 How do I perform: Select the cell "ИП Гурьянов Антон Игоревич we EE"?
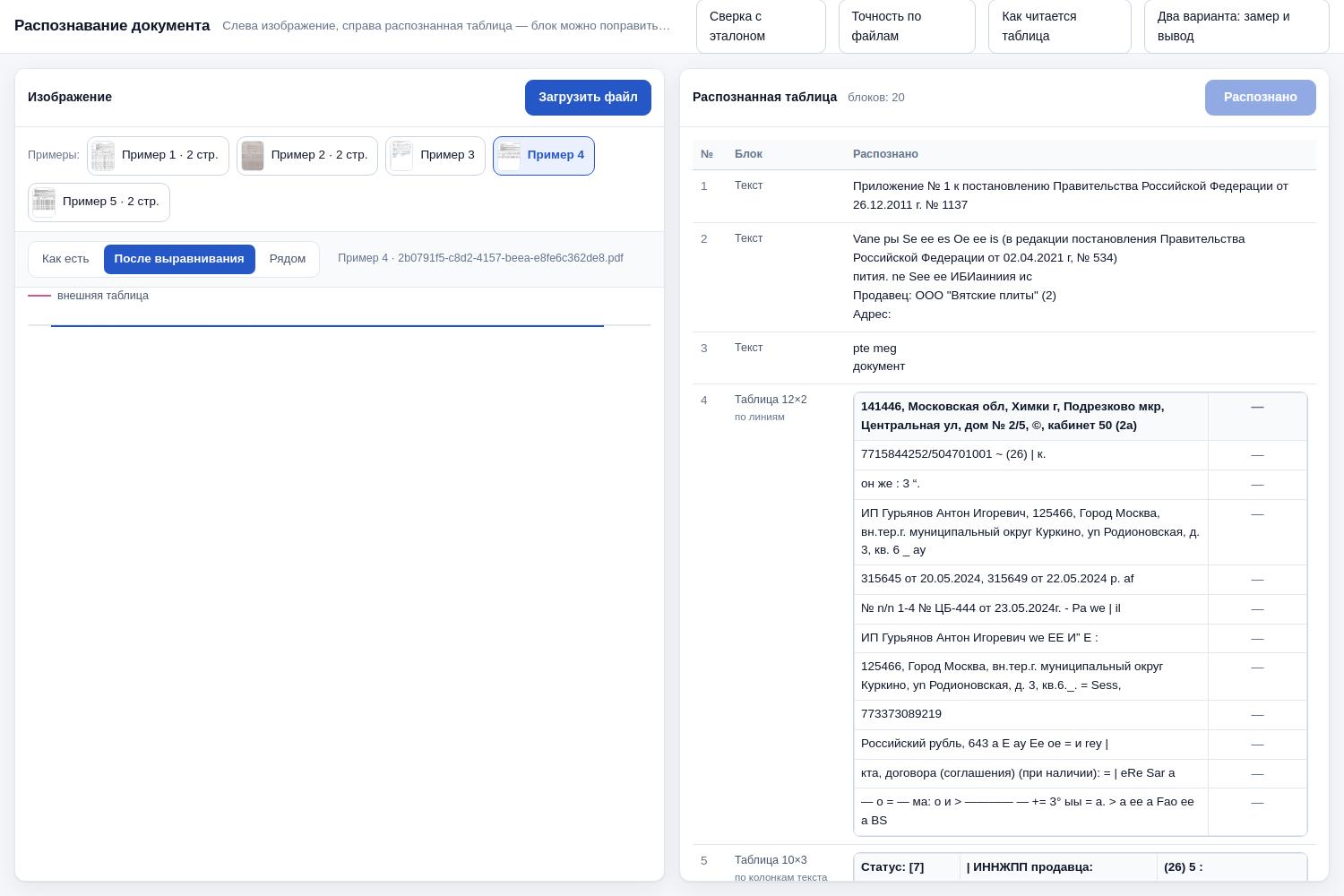click(x=1030, y=639)
